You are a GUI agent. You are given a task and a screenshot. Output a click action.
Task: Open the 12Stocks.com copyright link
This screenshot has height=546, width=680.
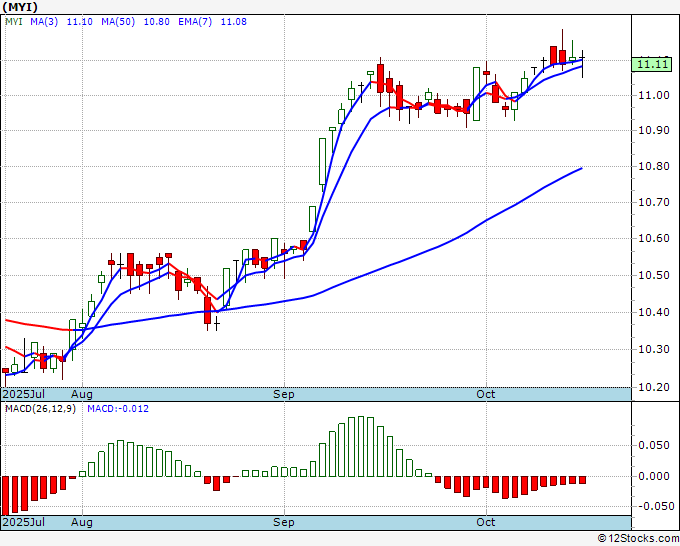638,539
